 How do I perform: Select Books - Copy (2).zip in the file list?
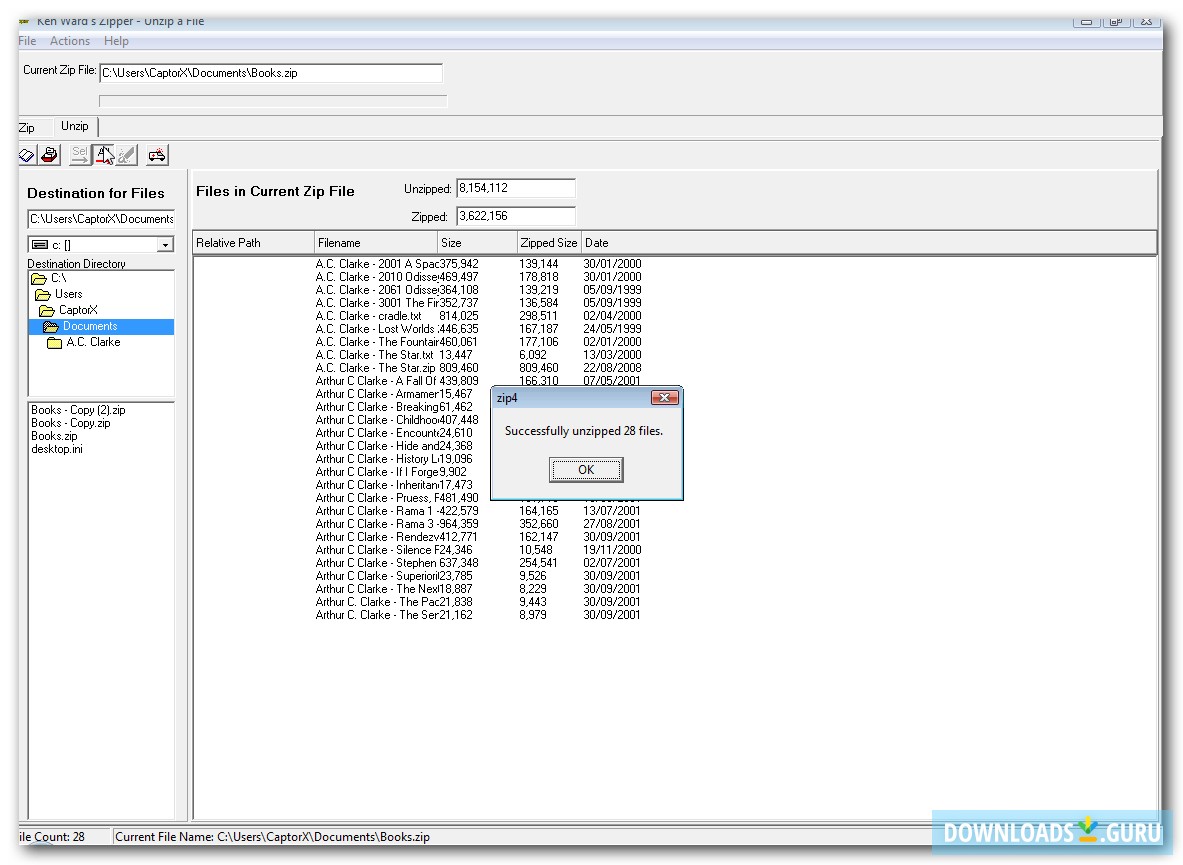(x=78, y=410)
